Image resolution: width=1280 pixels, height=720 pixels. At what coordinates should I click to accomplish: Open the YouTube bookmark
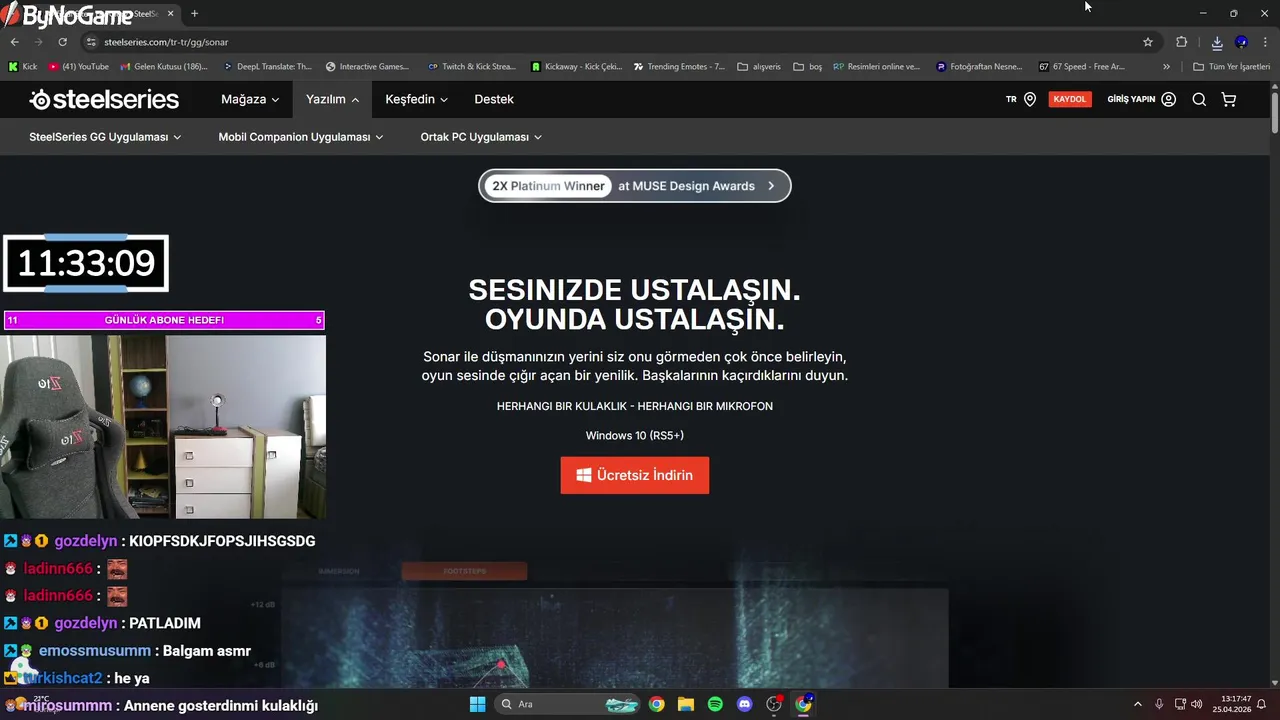78,67
